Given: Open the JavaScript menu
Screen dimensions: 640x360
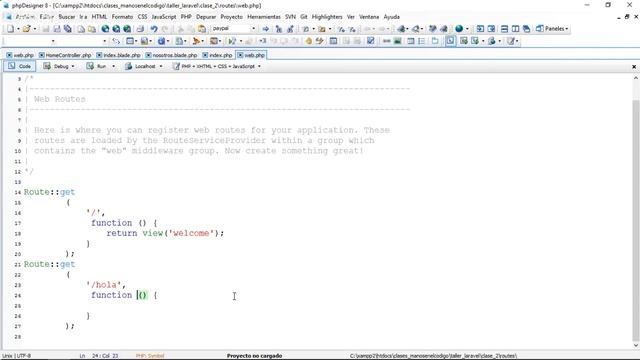Looking at the screenshot, I should pos(164,17).
